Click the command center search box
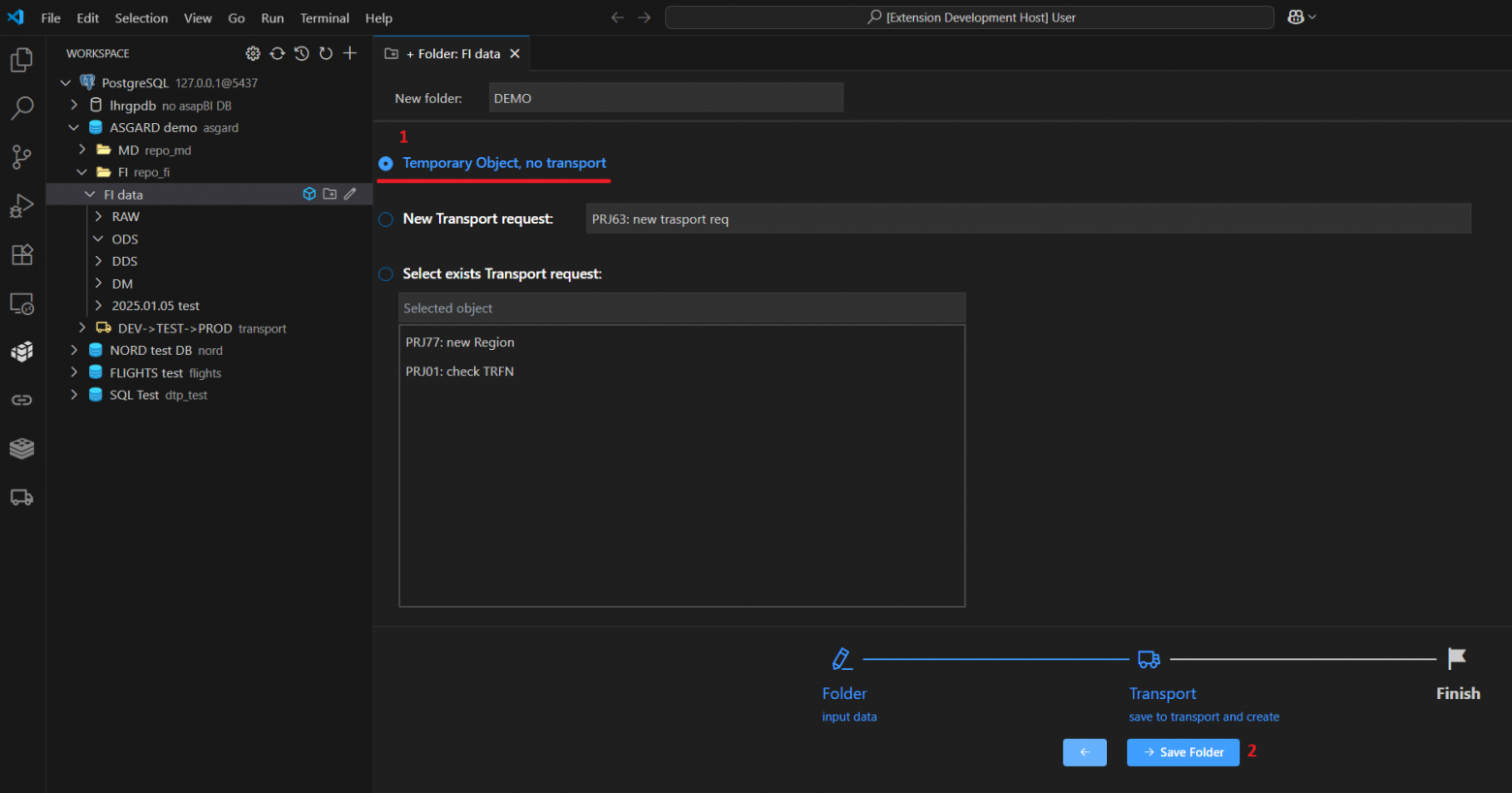The width and height of the screenshot is (1512, 793). pyautogui.click(x=969, y=17)
